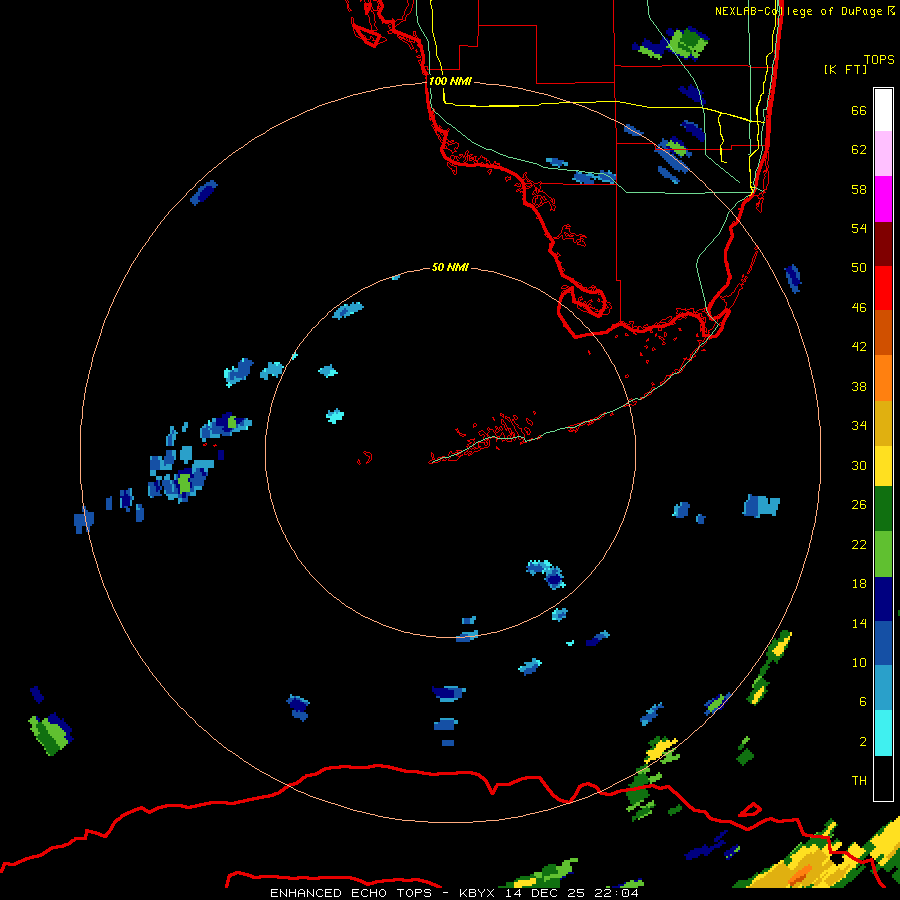Click the 54 value on the legend

[859, 228]
